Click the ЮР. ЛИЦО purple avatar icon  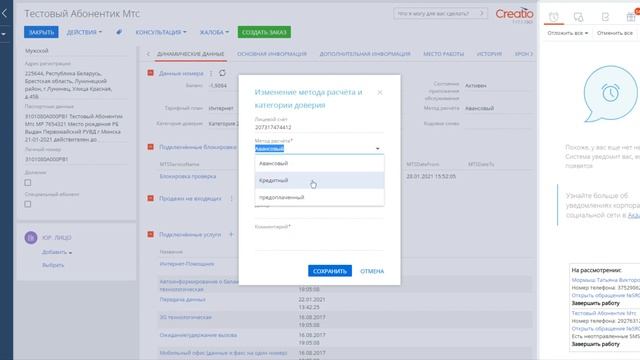pos(31,238)
